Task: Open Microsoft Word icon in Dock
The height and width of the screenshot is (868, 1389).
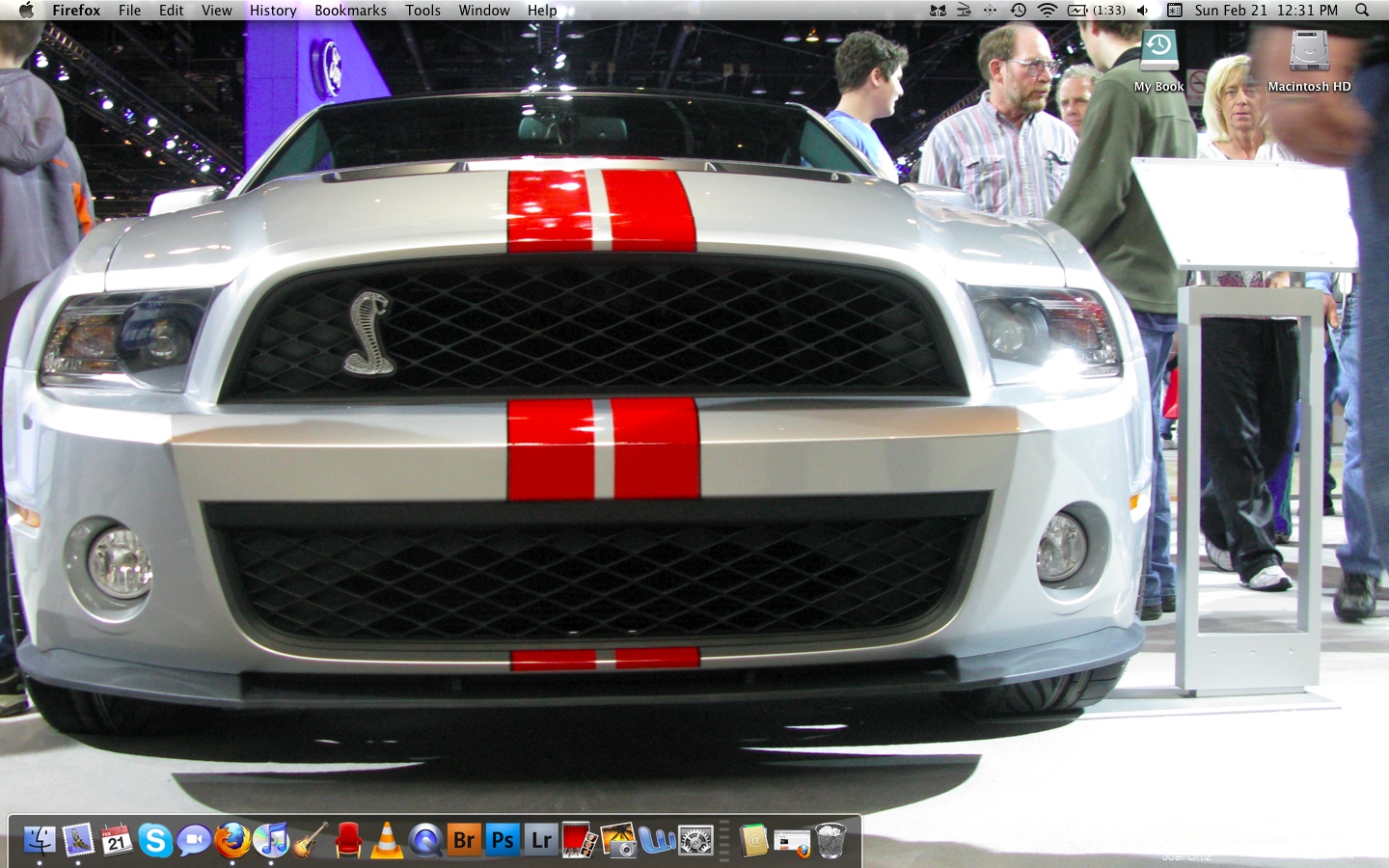Action: coord(657,841)
